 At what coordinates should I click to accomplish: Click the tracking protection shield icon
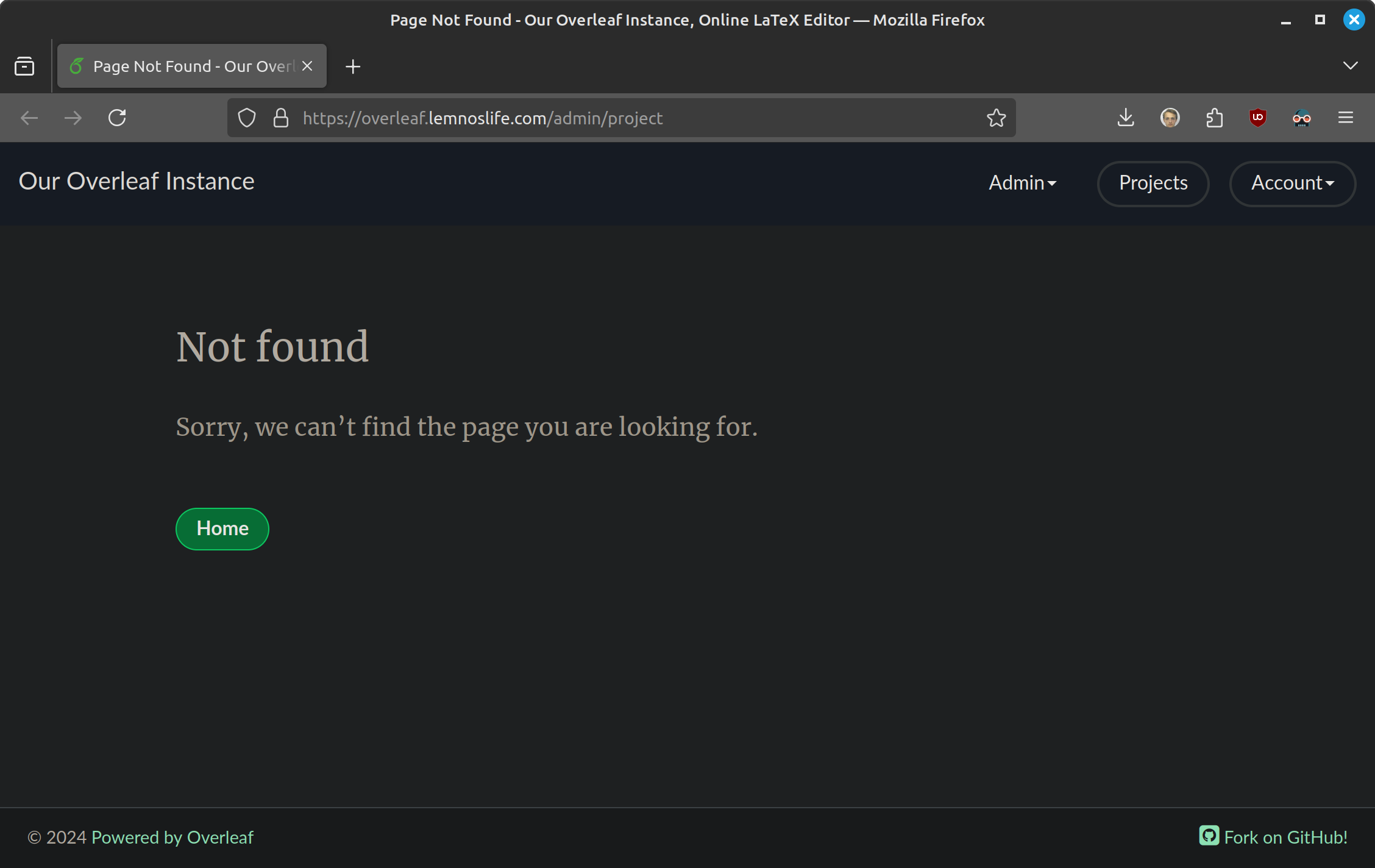(x=247, y=118)
